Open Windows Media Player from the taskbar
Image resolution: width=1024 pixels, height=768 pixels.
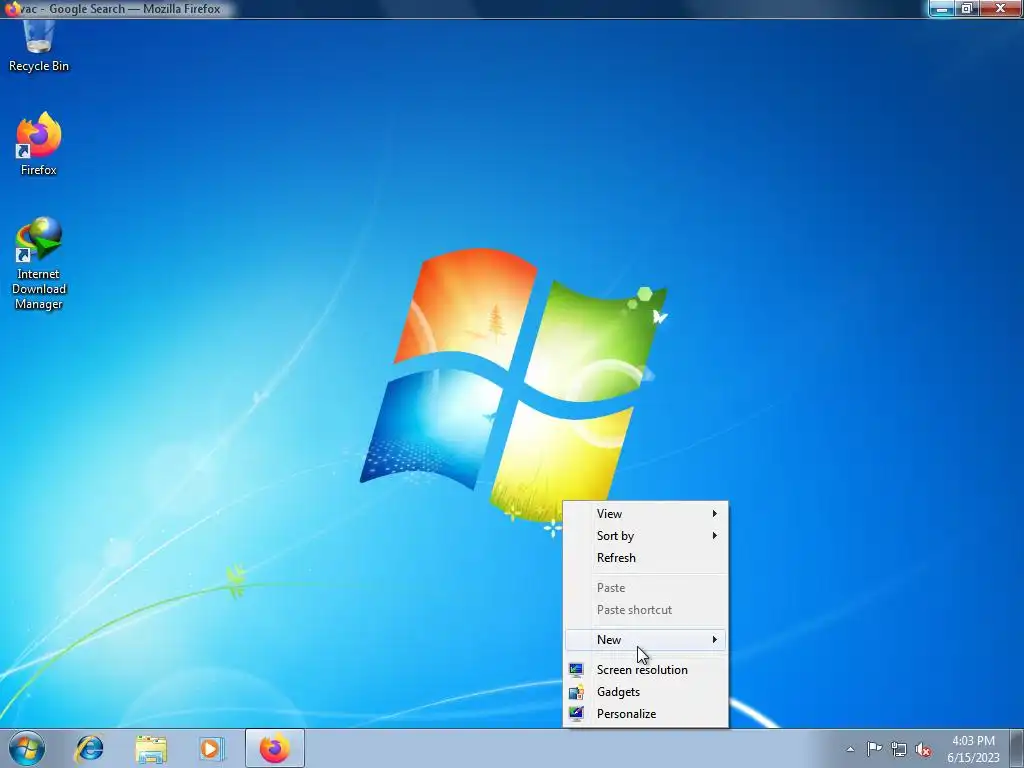click(211, 748)
